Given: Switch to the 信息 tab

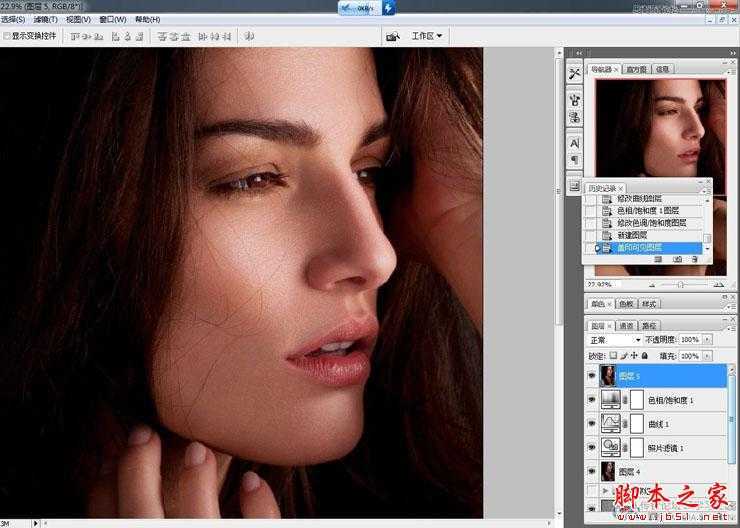Looking at the screenshot, I should [x=663, y=69].
